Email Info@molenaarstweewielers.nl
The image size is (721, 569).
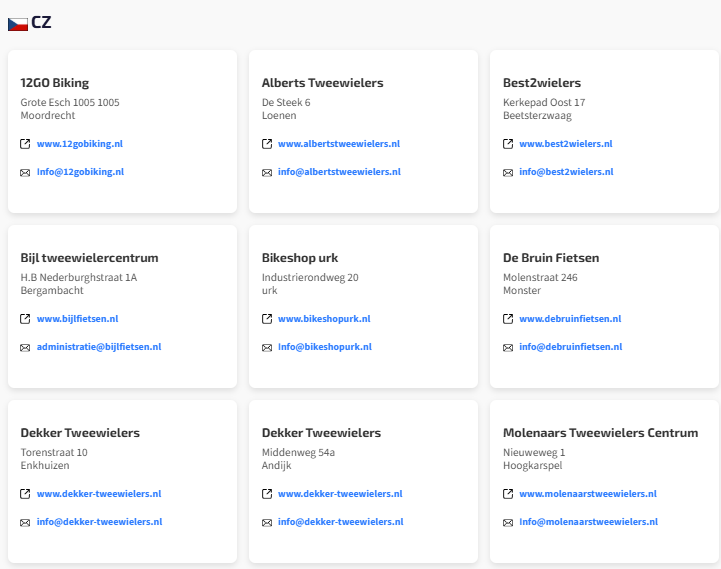tap(589, 522)
